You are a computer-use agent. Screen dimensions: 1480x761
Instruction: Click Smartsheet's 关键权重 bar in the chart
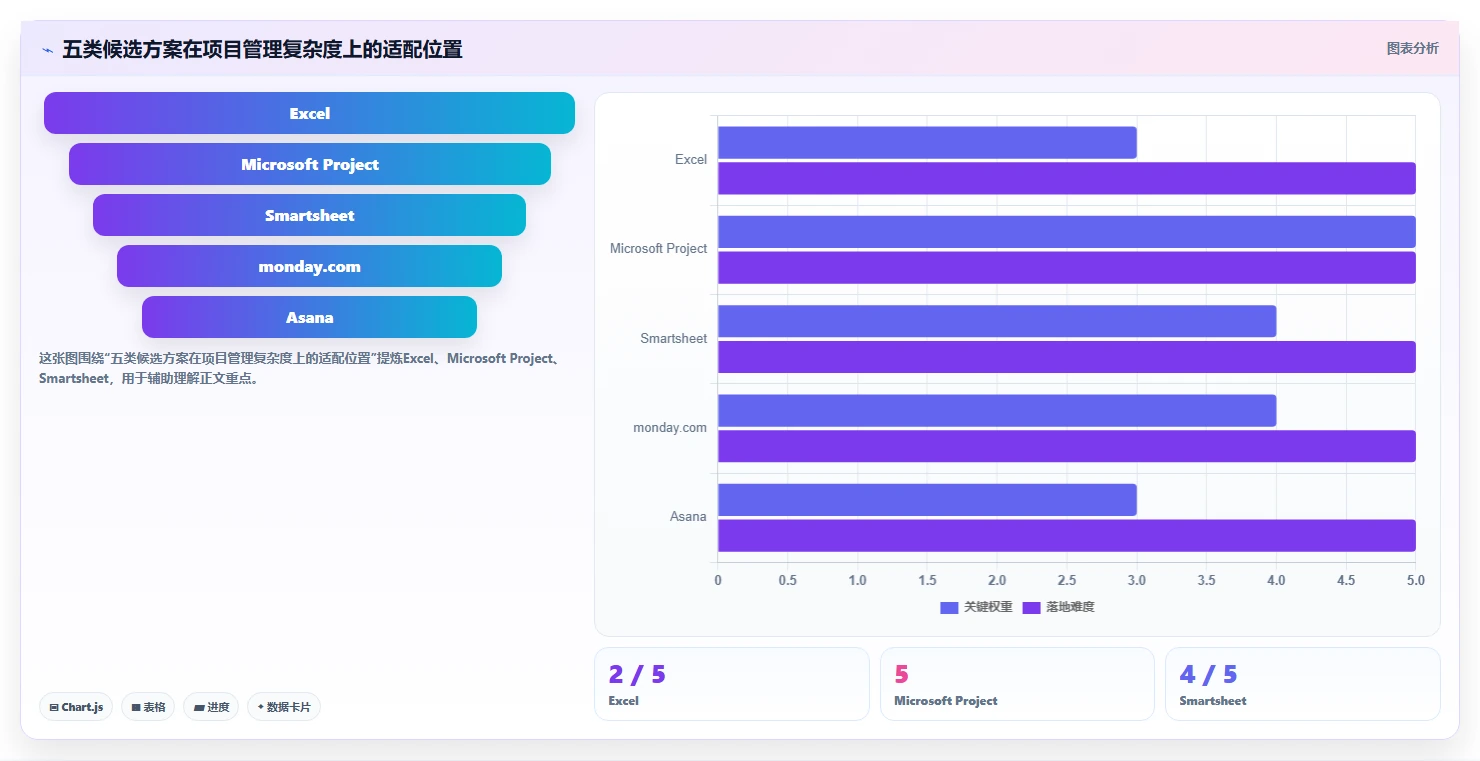tap(997, 321)
